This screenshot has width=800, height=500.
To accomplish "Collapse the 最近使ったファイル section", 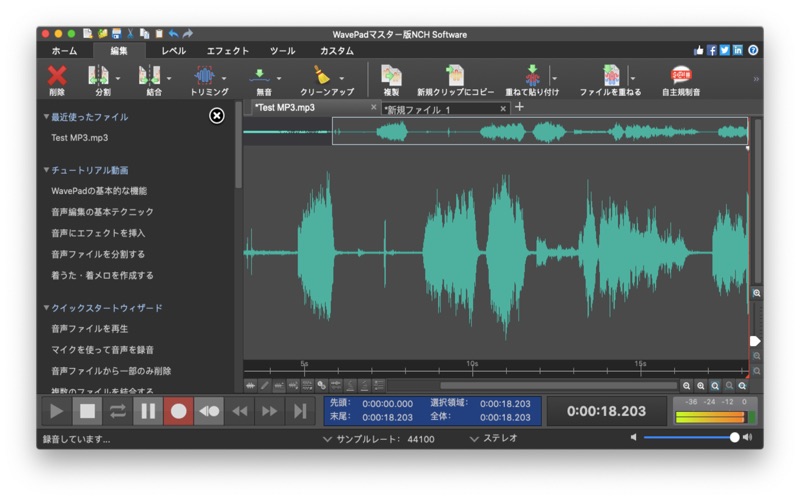I will tap(46, 117).
